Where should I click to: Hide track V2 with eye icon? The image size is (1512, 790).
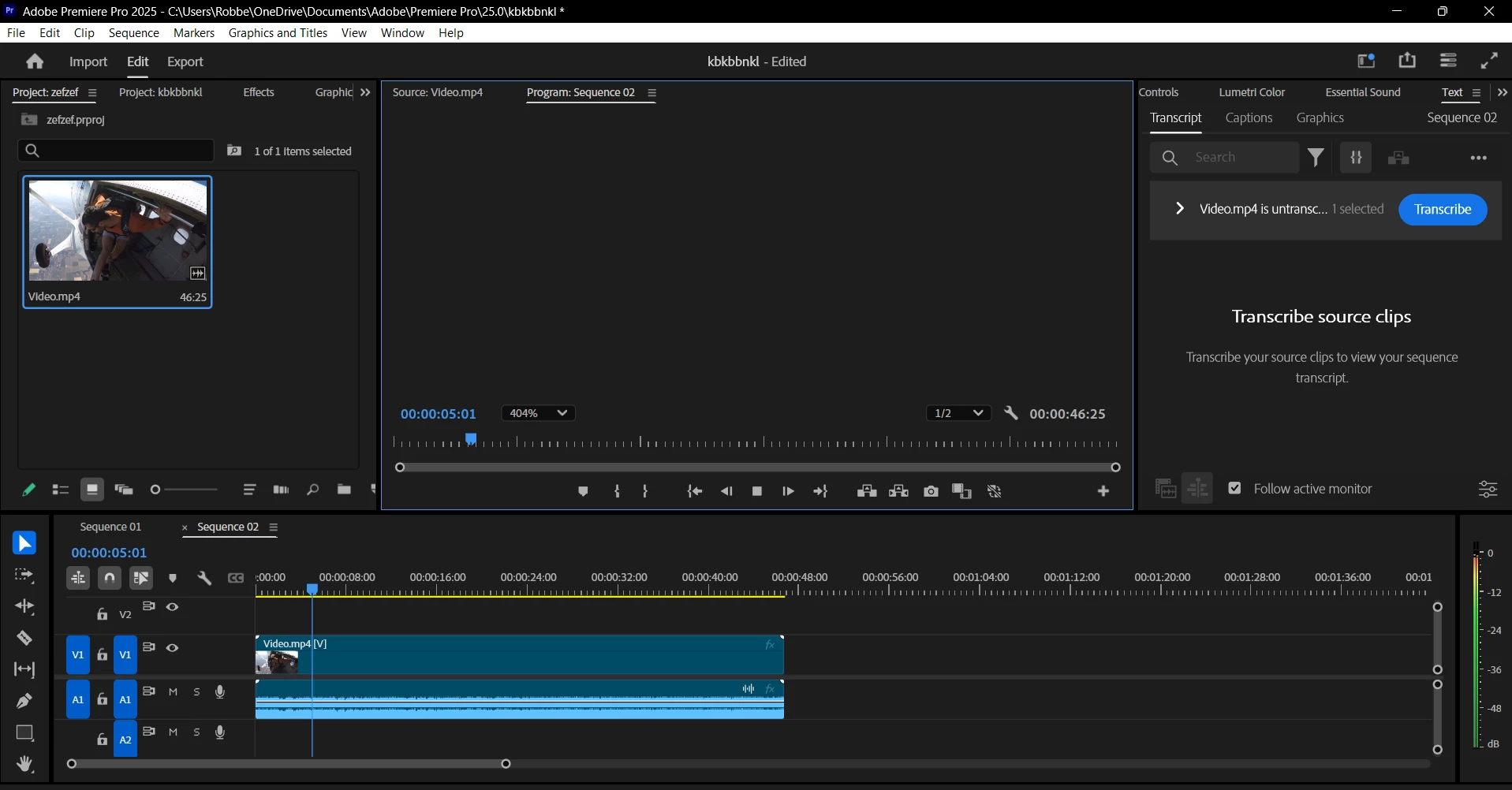[x=172, y=606]
